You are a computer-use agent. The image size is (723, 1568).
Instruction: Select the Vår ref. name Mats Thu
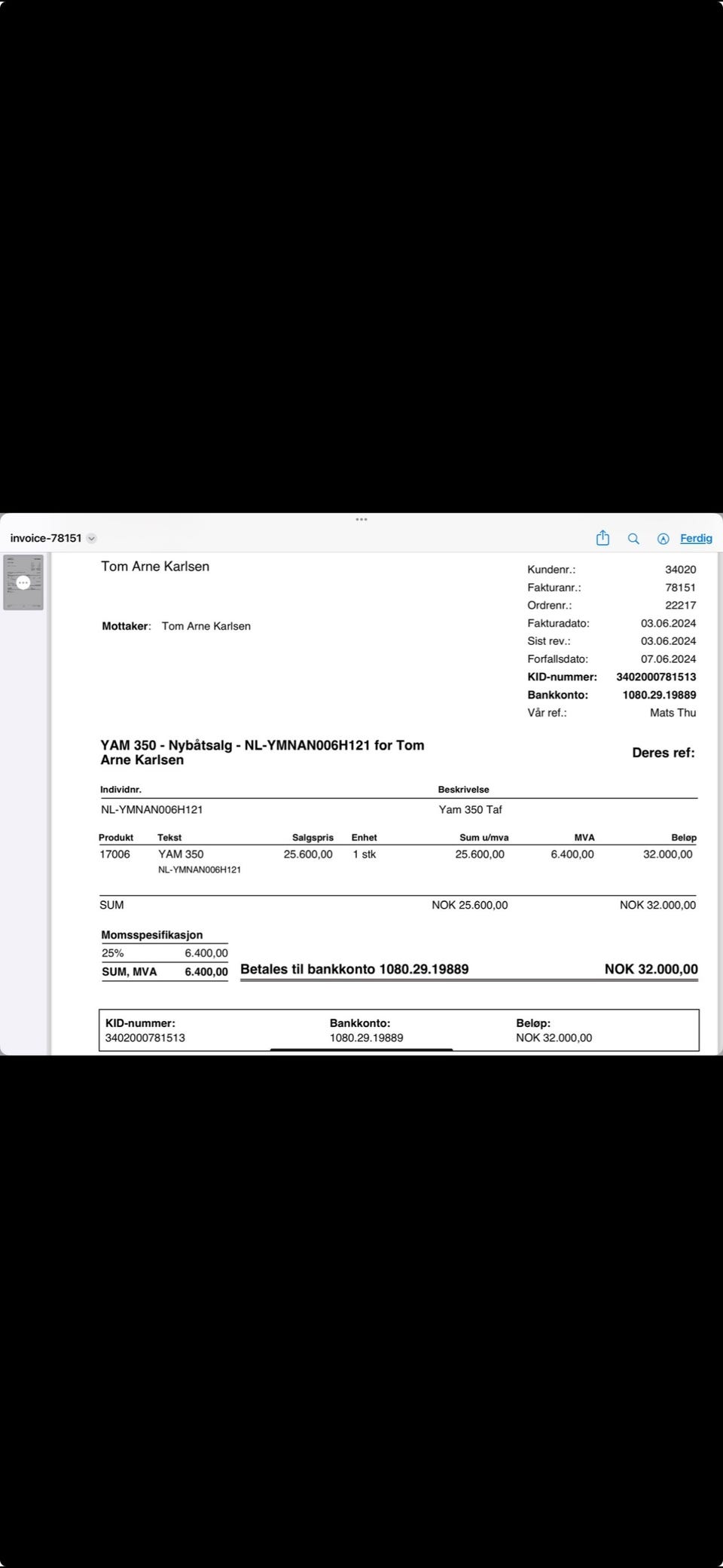(673, 713)
